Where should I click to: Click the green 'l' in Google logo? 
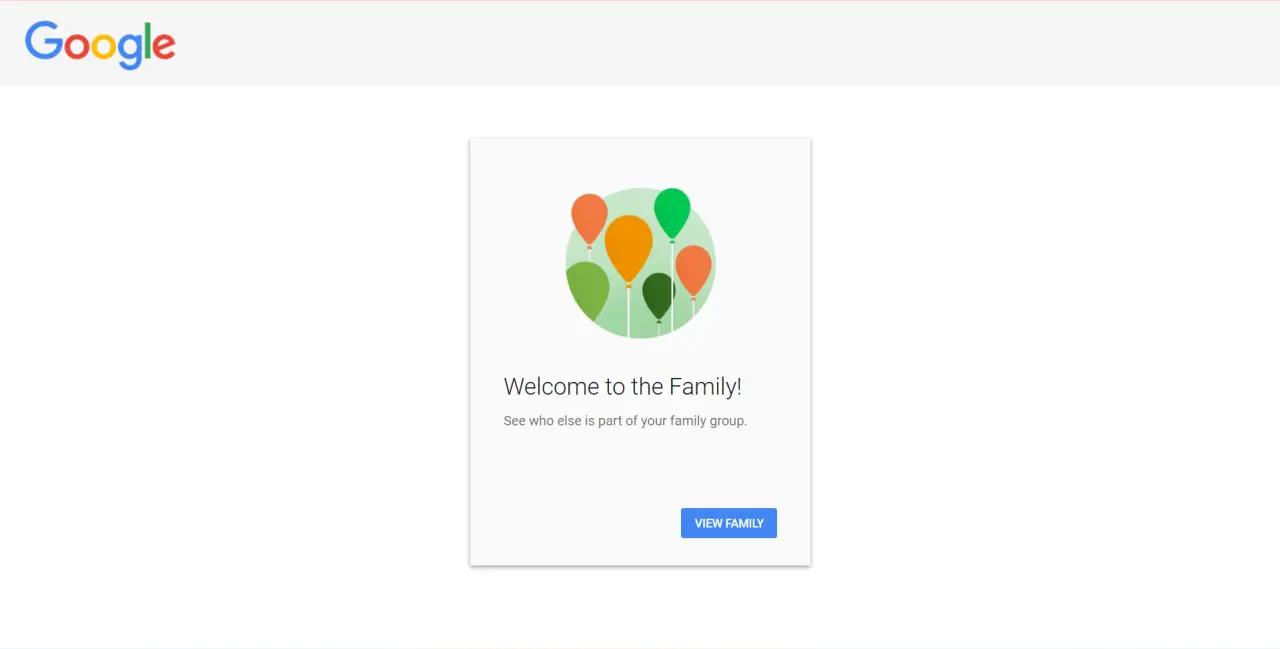click(x=149, y=41)
